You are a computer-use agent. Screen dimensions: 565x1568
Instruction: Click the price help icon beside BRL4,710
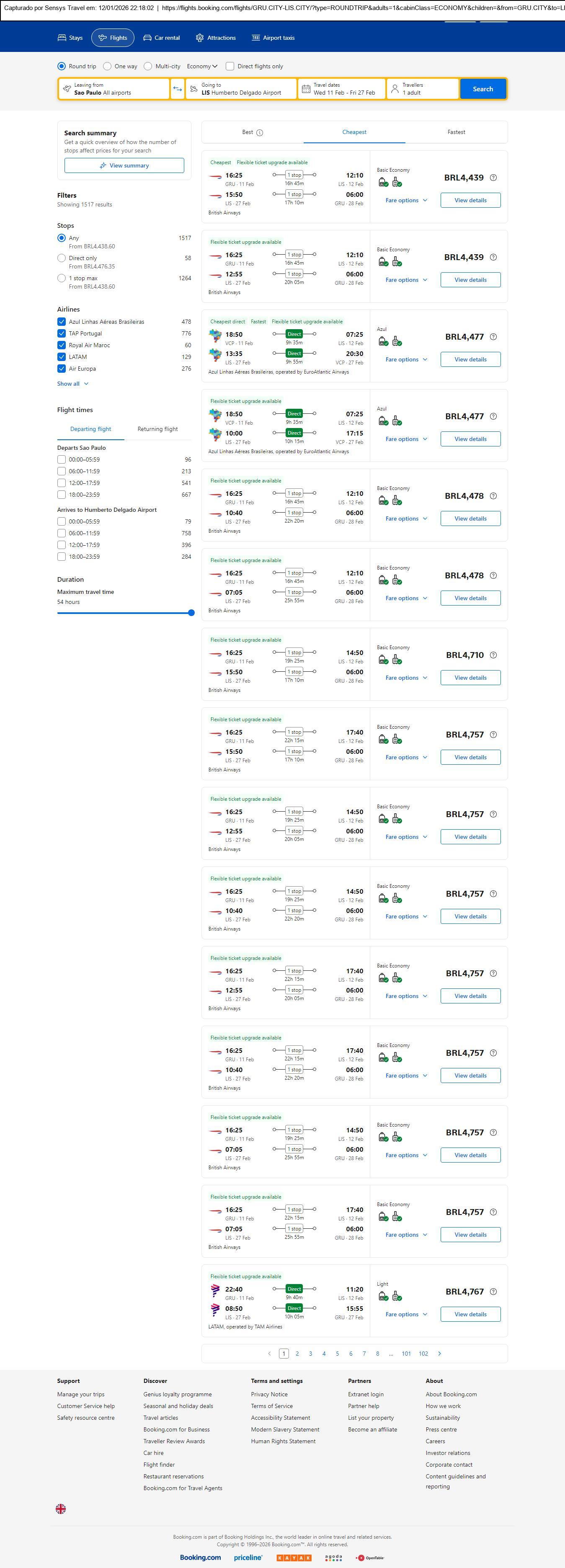[x=493, y=655]
